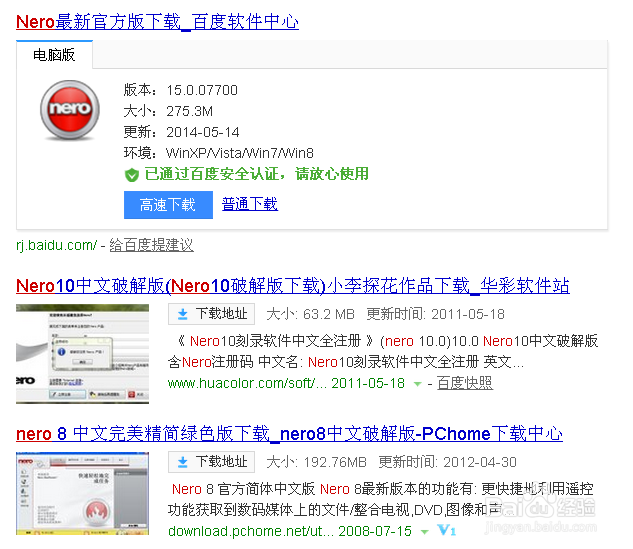
Task: Click 大小: 63.2 MB text
Action: [310, 314]
